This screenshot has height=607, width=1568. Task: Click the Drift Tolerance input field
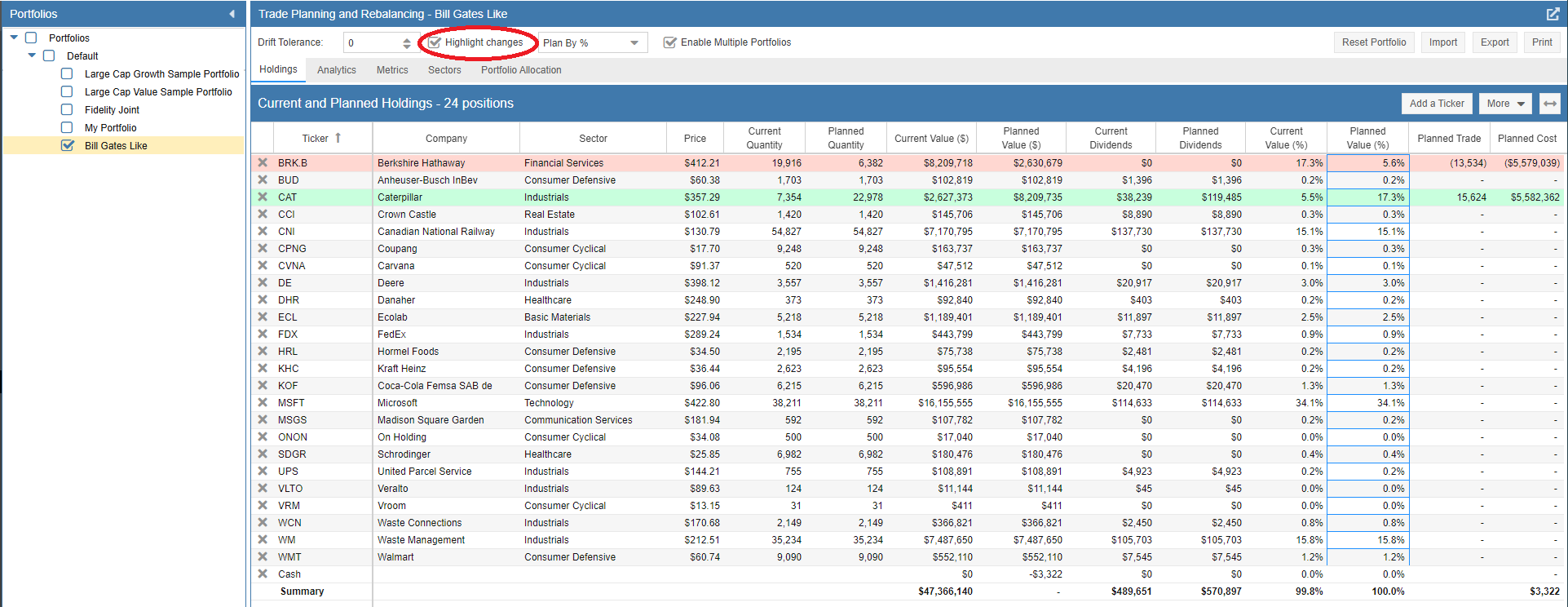tap(373, 42)
